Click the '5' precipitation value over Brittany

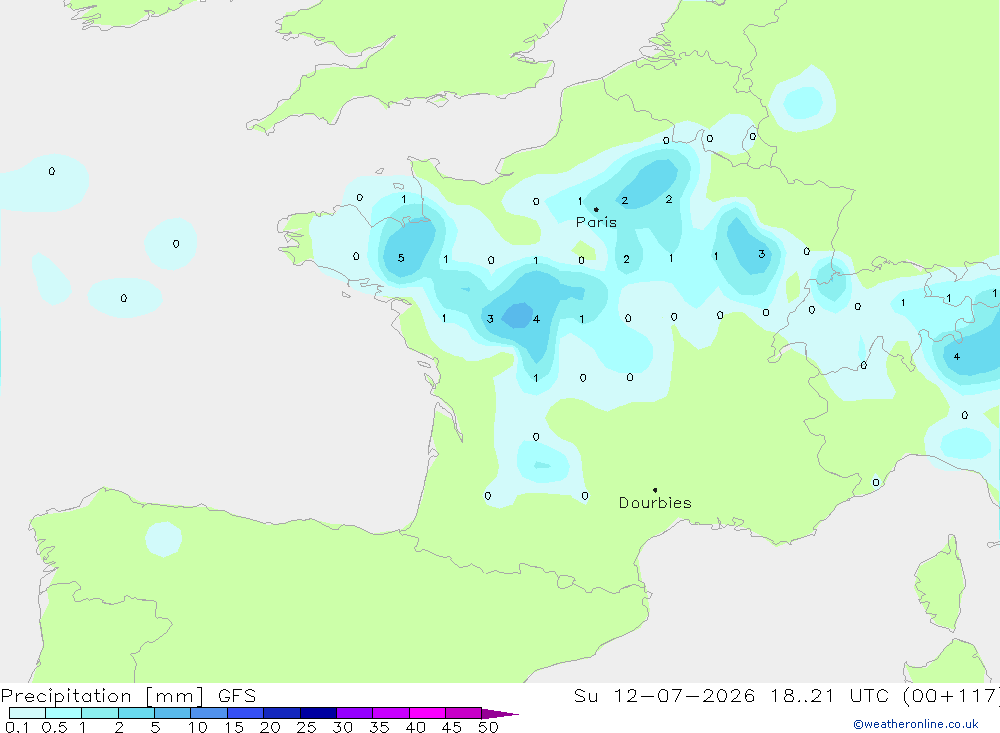pos(401,258)
